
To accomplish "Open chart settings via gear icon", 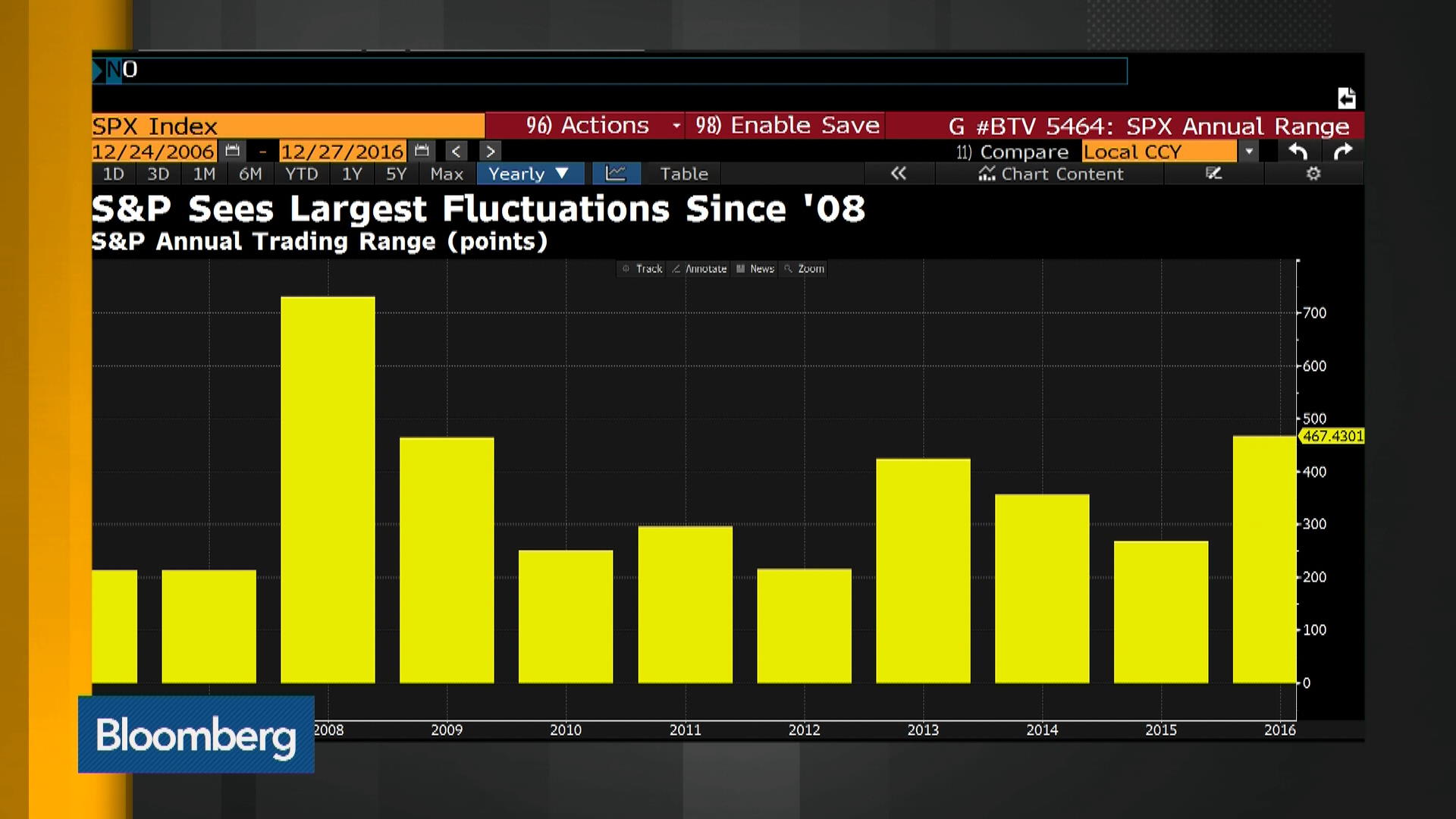I will pyautogui.click(x=1314, y=174).
